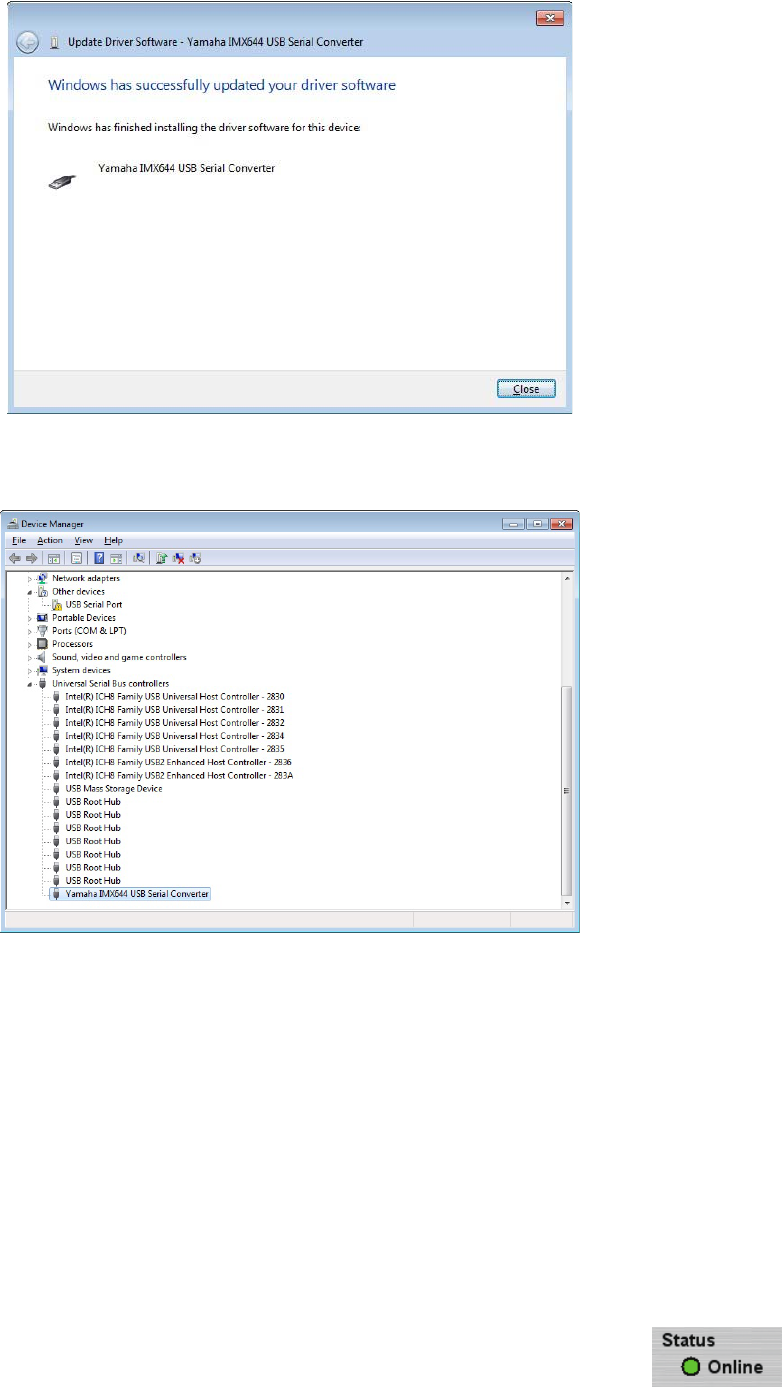Expand Sound, video and game controllers node

pyautogui.click(x=30, y=657)
